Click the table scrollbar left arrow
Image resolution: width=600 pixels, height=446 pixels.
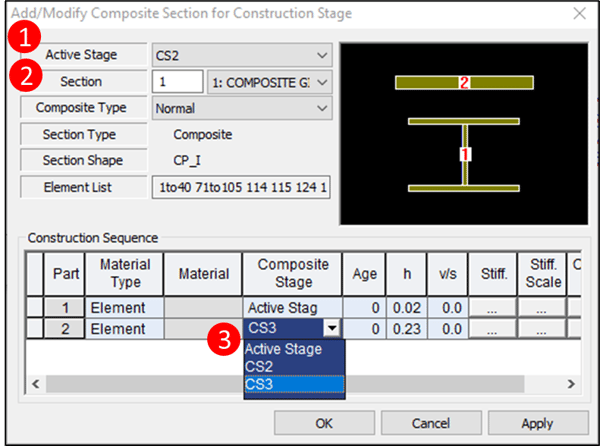tap(36, 384)
